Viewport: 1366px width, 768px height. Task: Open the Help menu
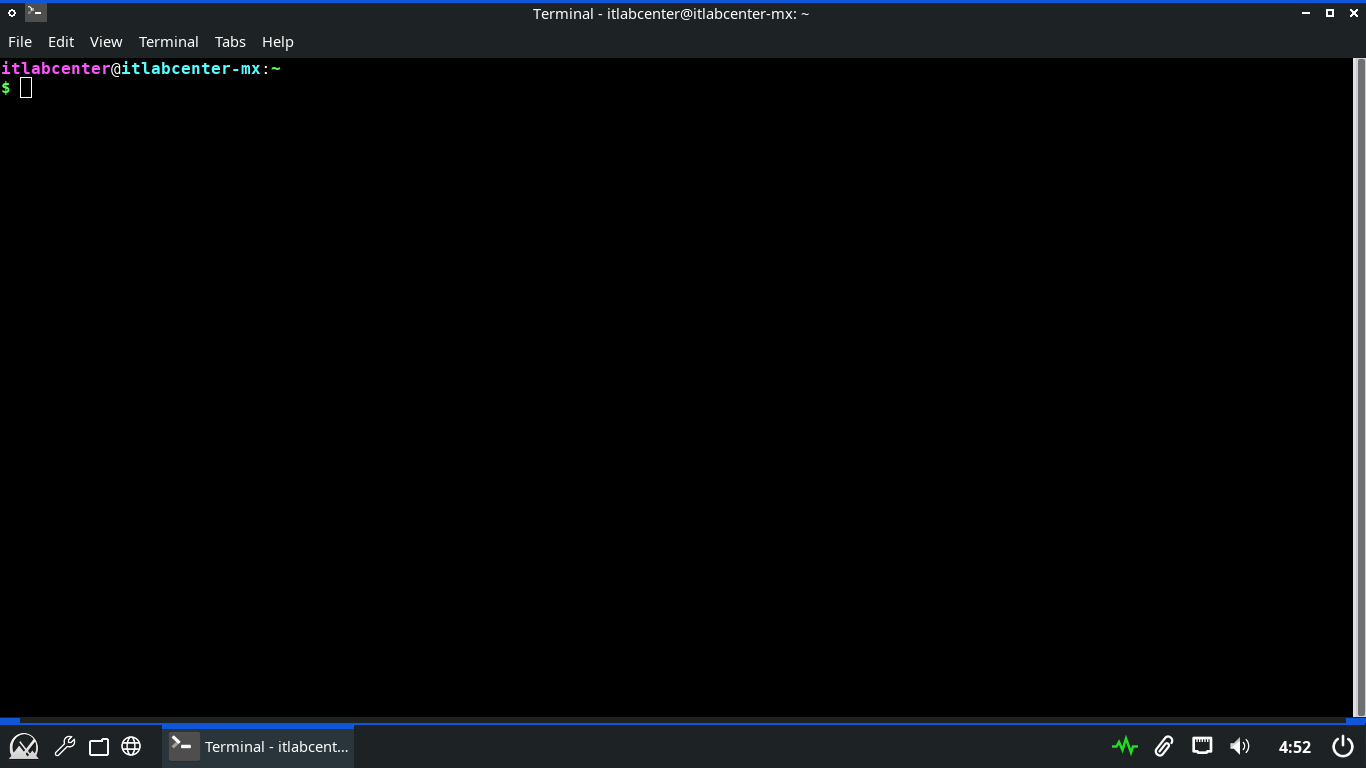tap(278, 42)
